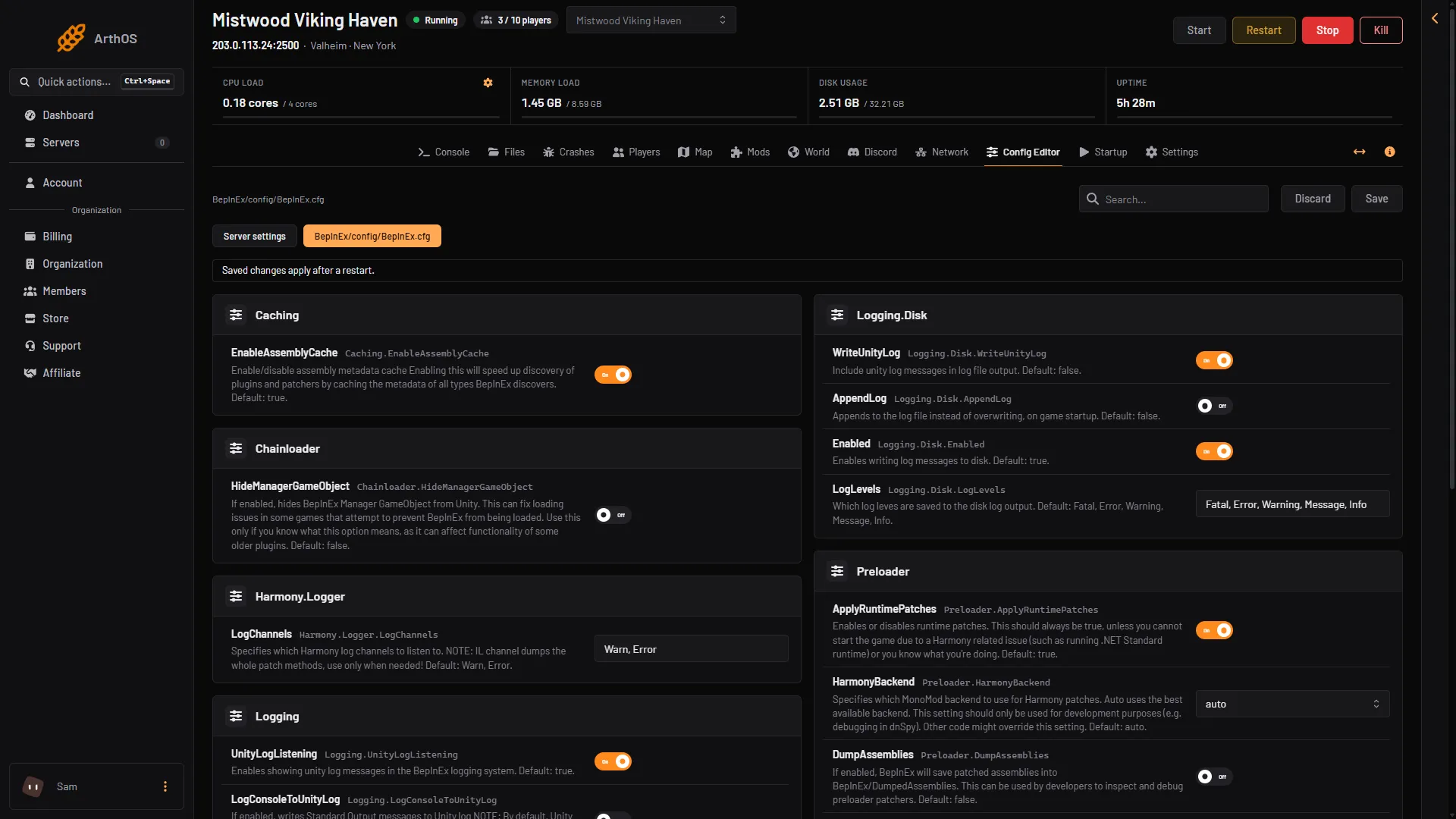Open Affiliate page in sidebar
This screenshot has height=819, width=1456.
[96, 373]
